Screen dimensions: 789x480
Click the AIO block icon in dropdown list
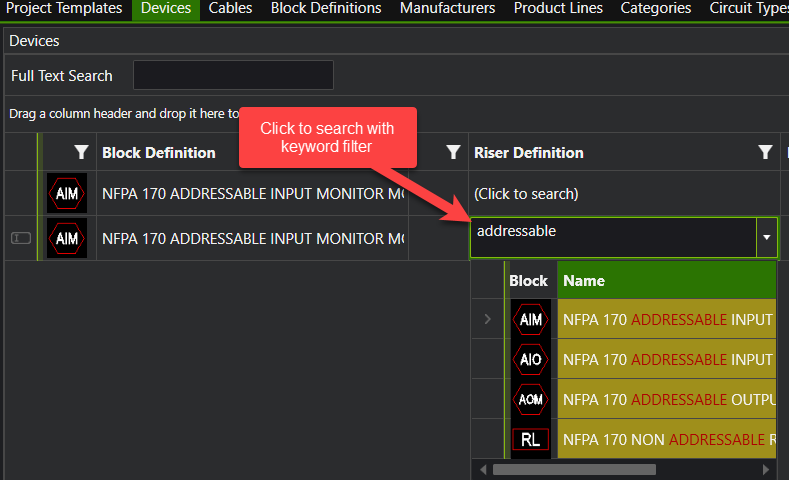[x=531, y=359]
